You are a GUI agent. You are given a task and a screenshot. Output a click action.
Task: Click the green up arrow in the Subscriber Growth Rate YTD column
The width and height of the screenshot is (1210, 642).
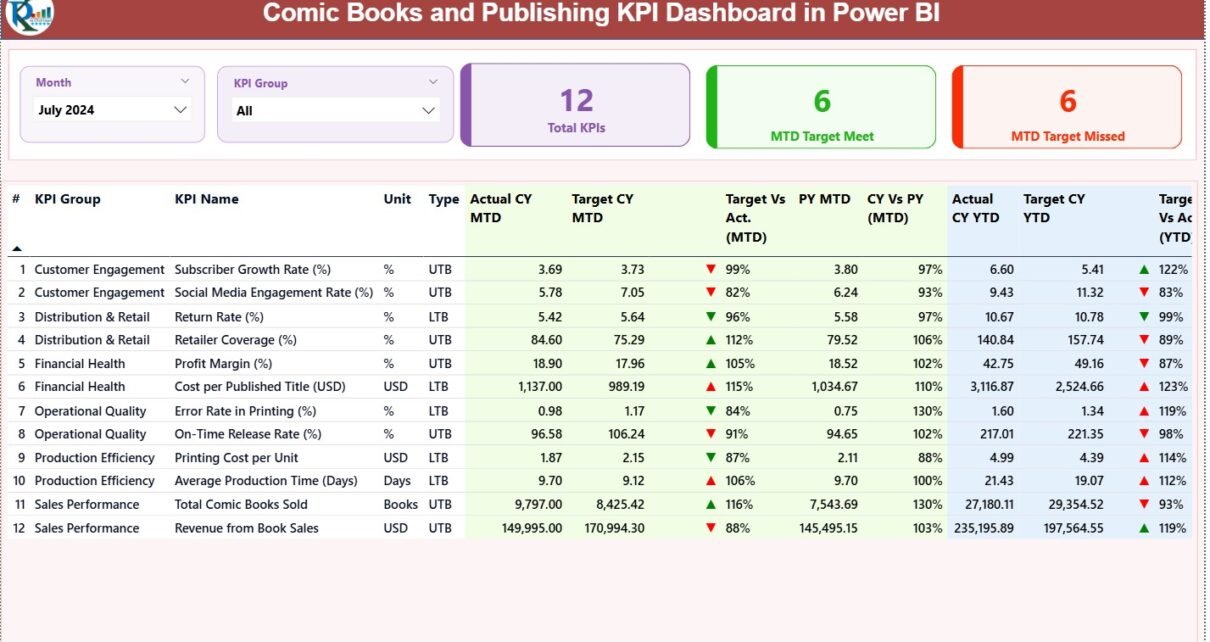point(1144,269)
